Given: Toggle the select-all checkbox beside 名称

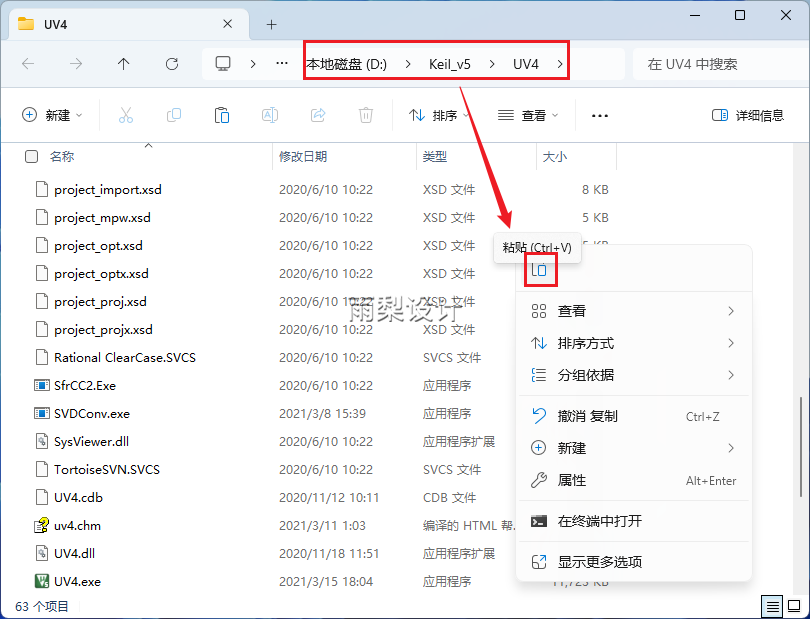Looking at the screenshot, I should (31, 157).
